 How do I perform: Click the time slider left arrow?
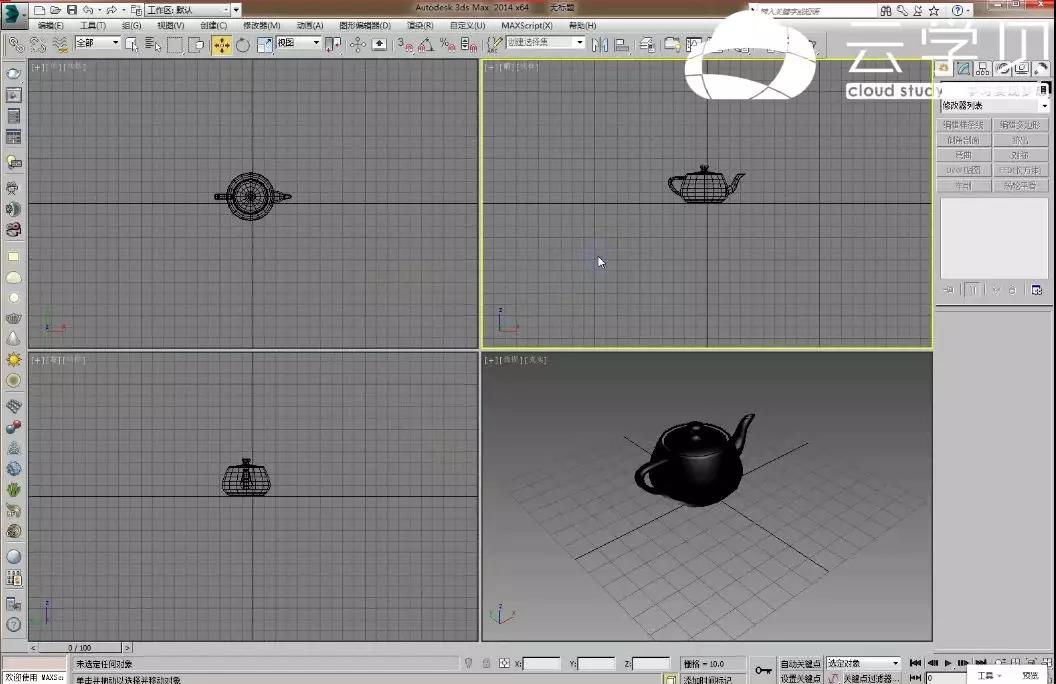pos(33,648)
